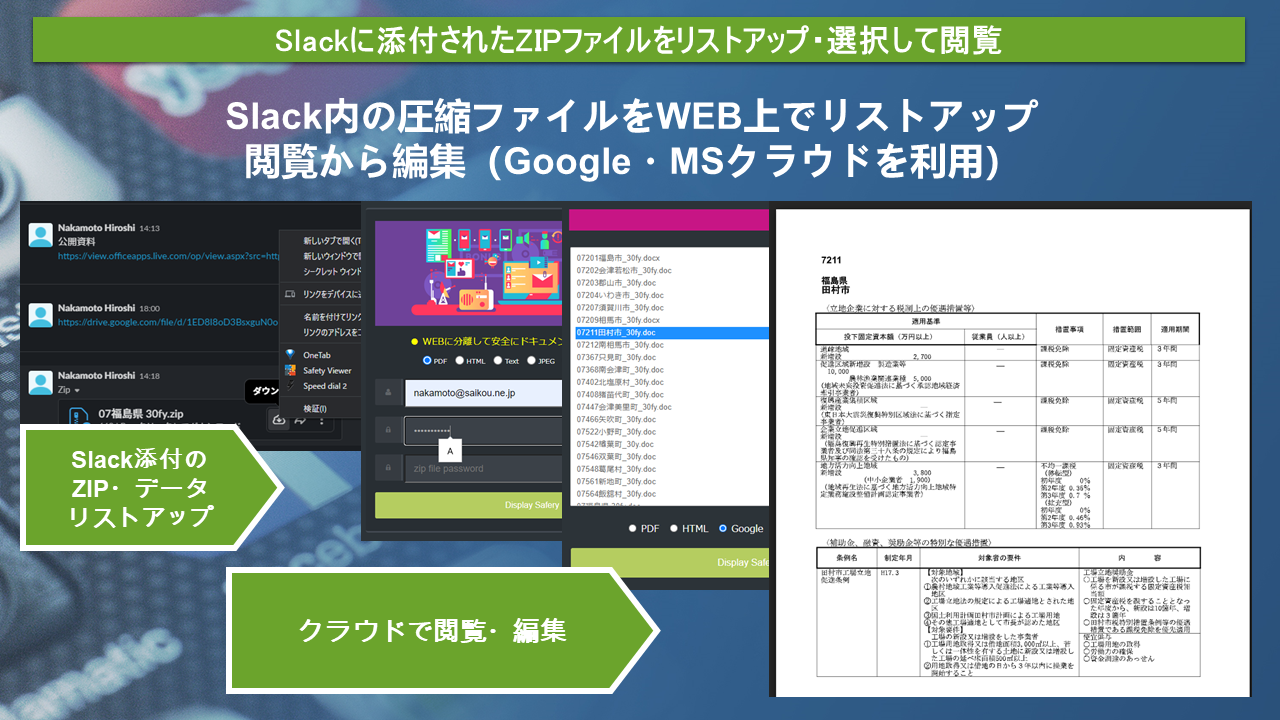This screenshot has height=720, width=1280.
Task: Click the send-link-to-device icon in context menu
Action: (290, 294)
